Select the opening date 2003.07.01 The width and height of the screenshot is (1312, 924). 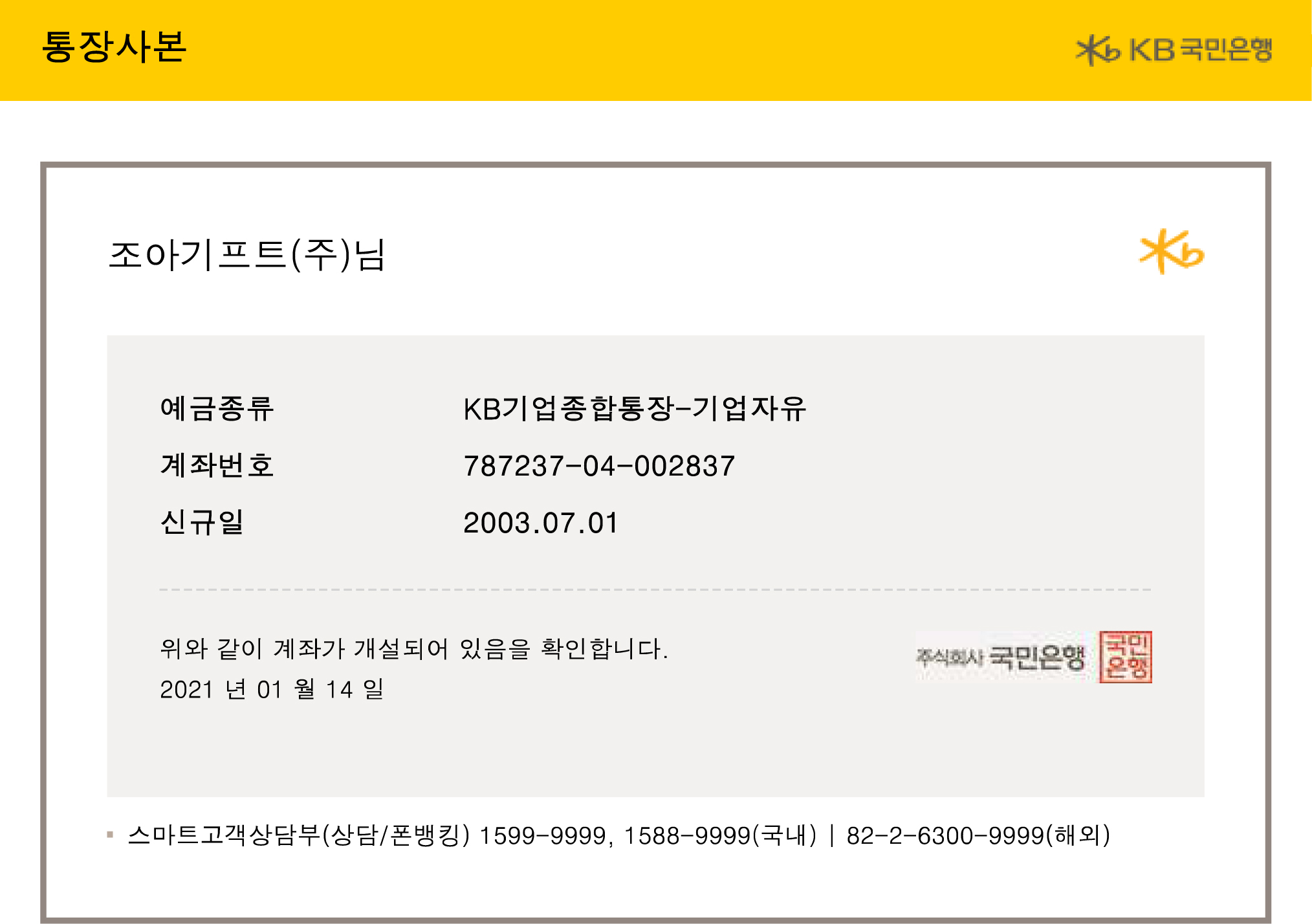click(x=541, y=523)
